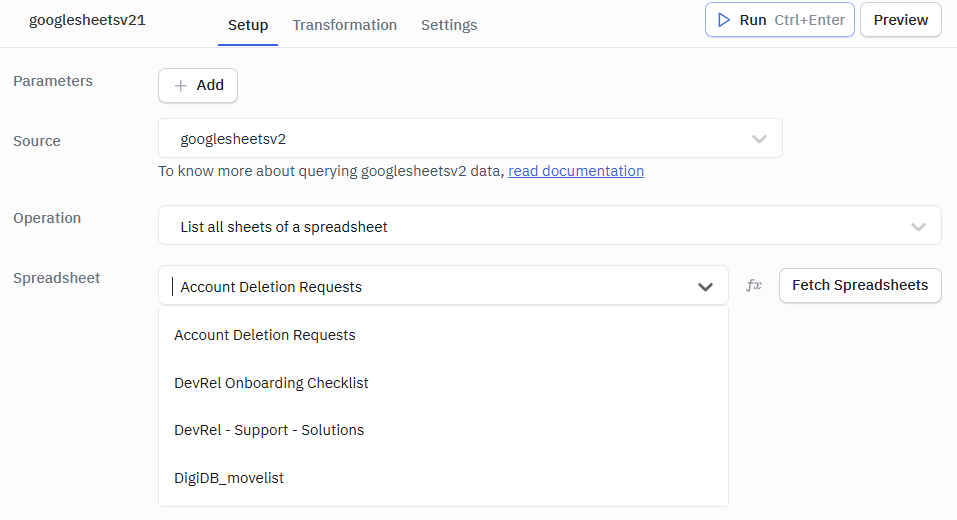The height and width of the screenshot is (520, 957).
Task: Open the Settings tab
Action: pos(449,25)
